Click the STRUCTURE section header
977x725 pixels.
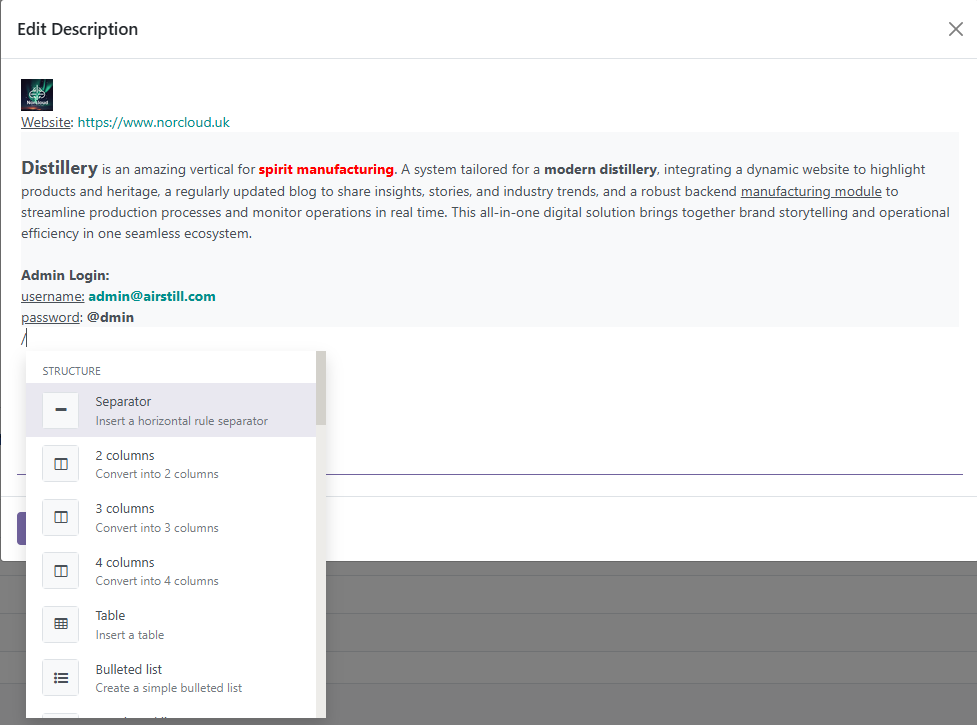(71, 371)
